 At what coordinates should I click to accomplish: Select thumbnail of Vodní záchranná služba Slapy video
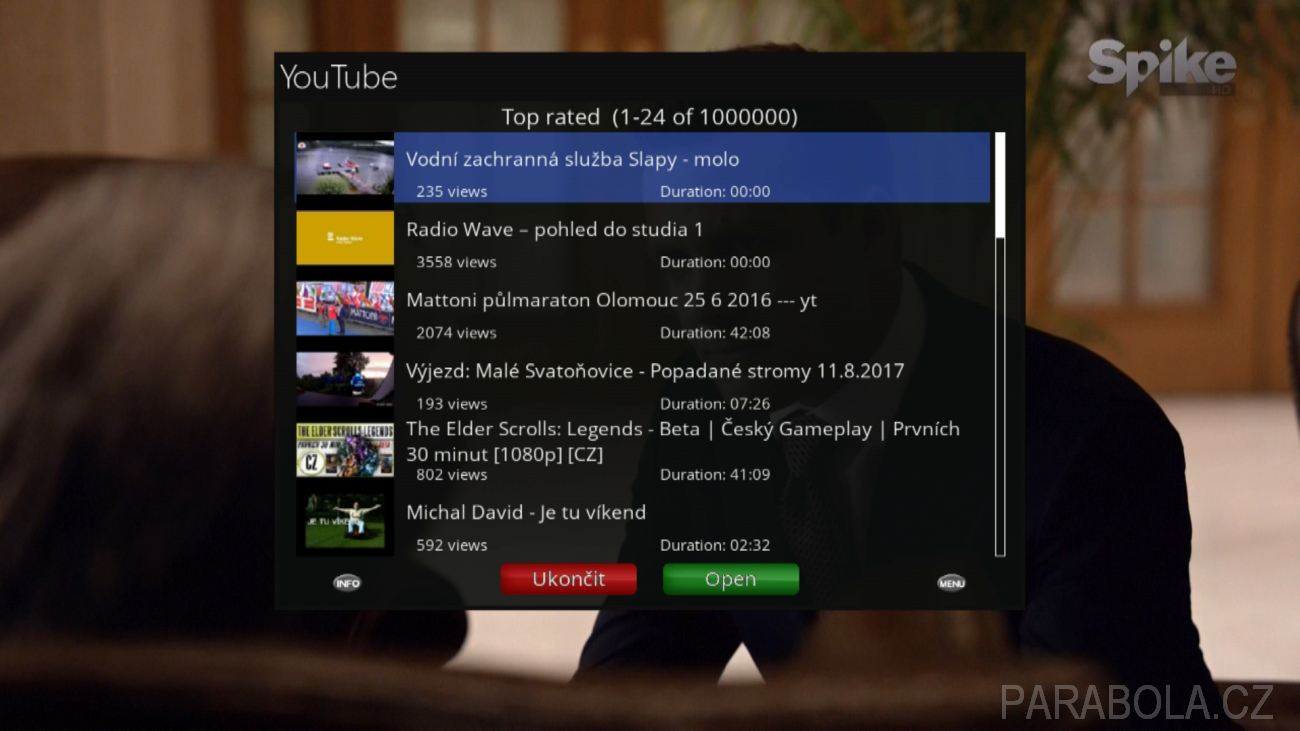[x=345, y=168]
